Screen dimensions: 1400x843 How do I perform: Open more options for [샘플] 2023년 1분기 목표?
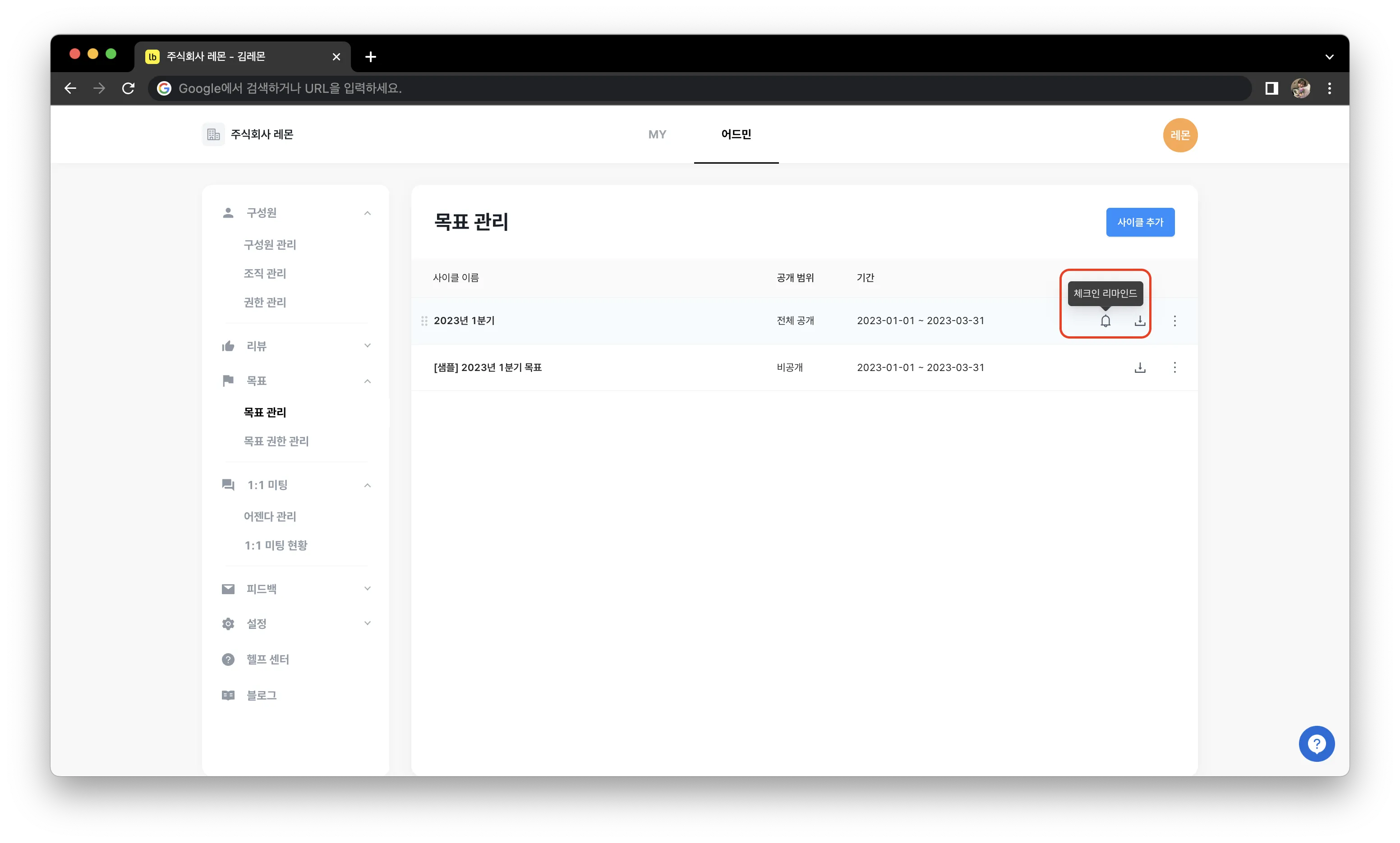(1174, 367)
